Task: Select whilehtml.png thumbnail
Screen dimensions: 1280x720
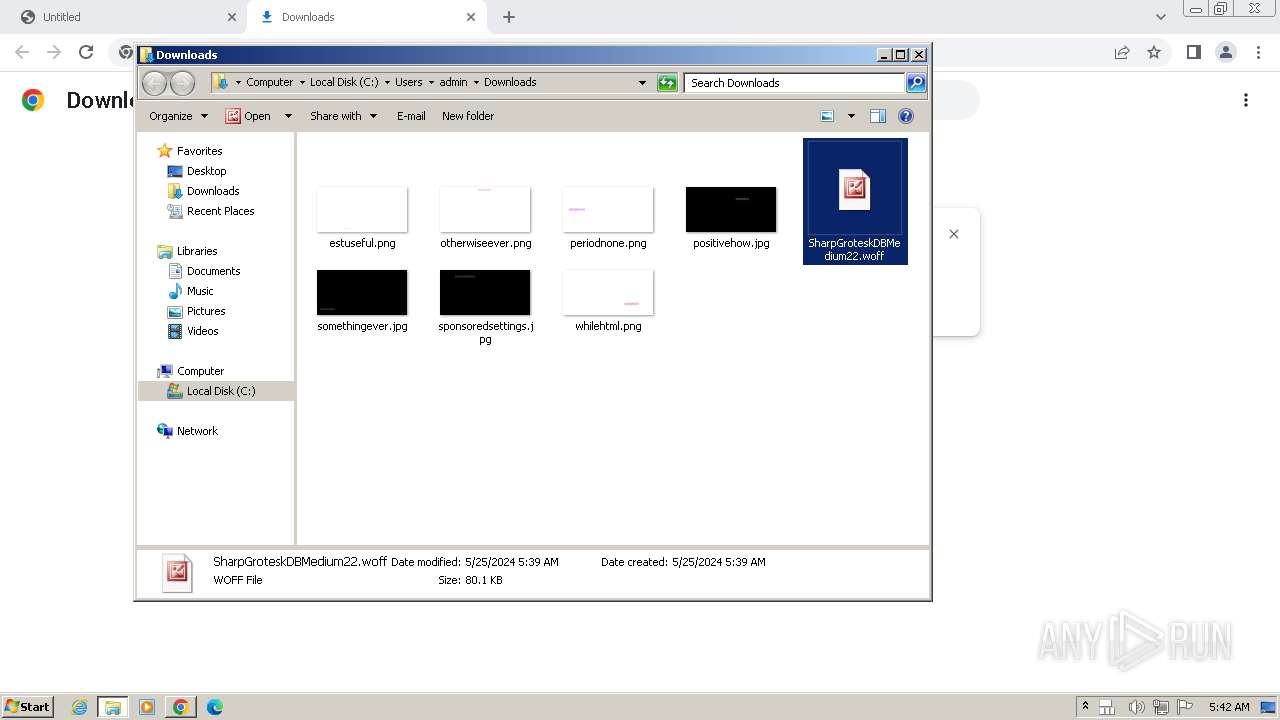Action: tap(608, 292)
